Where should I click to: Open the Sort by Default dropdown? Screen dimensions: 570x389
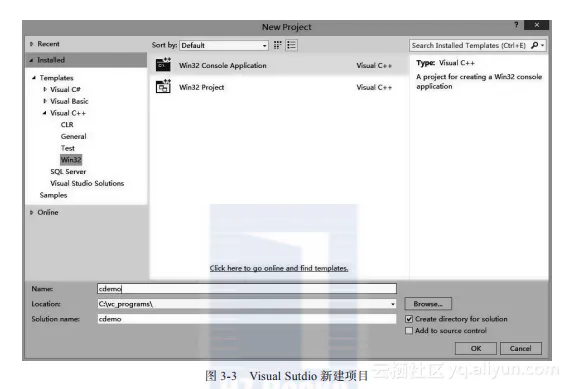click(224, 45)
